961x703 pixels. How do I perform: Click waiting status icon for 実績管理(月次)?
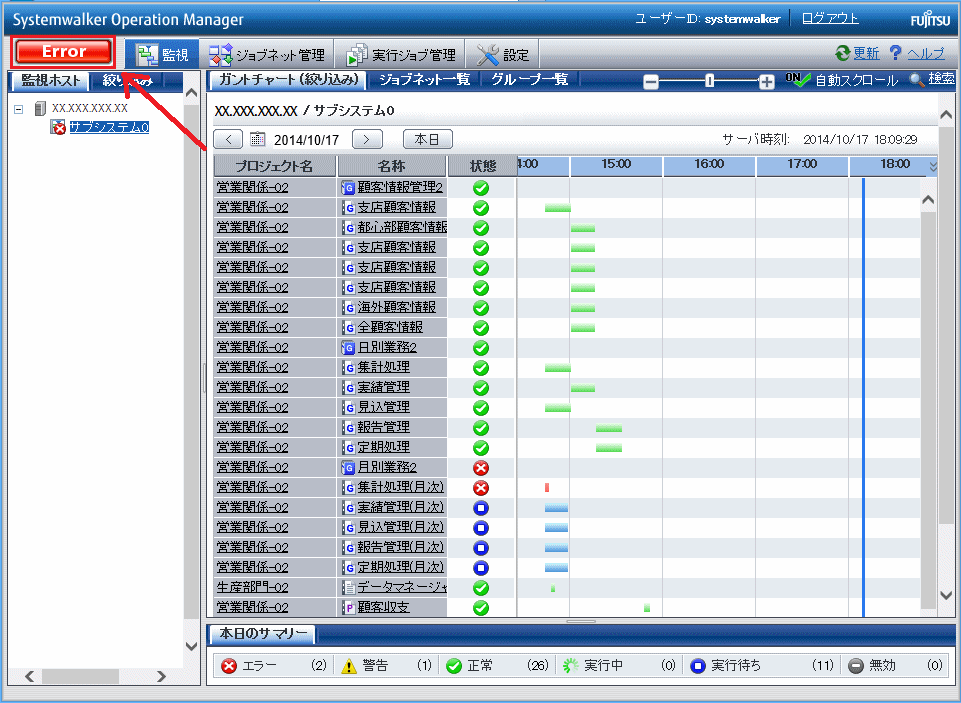tap(481, 508)
